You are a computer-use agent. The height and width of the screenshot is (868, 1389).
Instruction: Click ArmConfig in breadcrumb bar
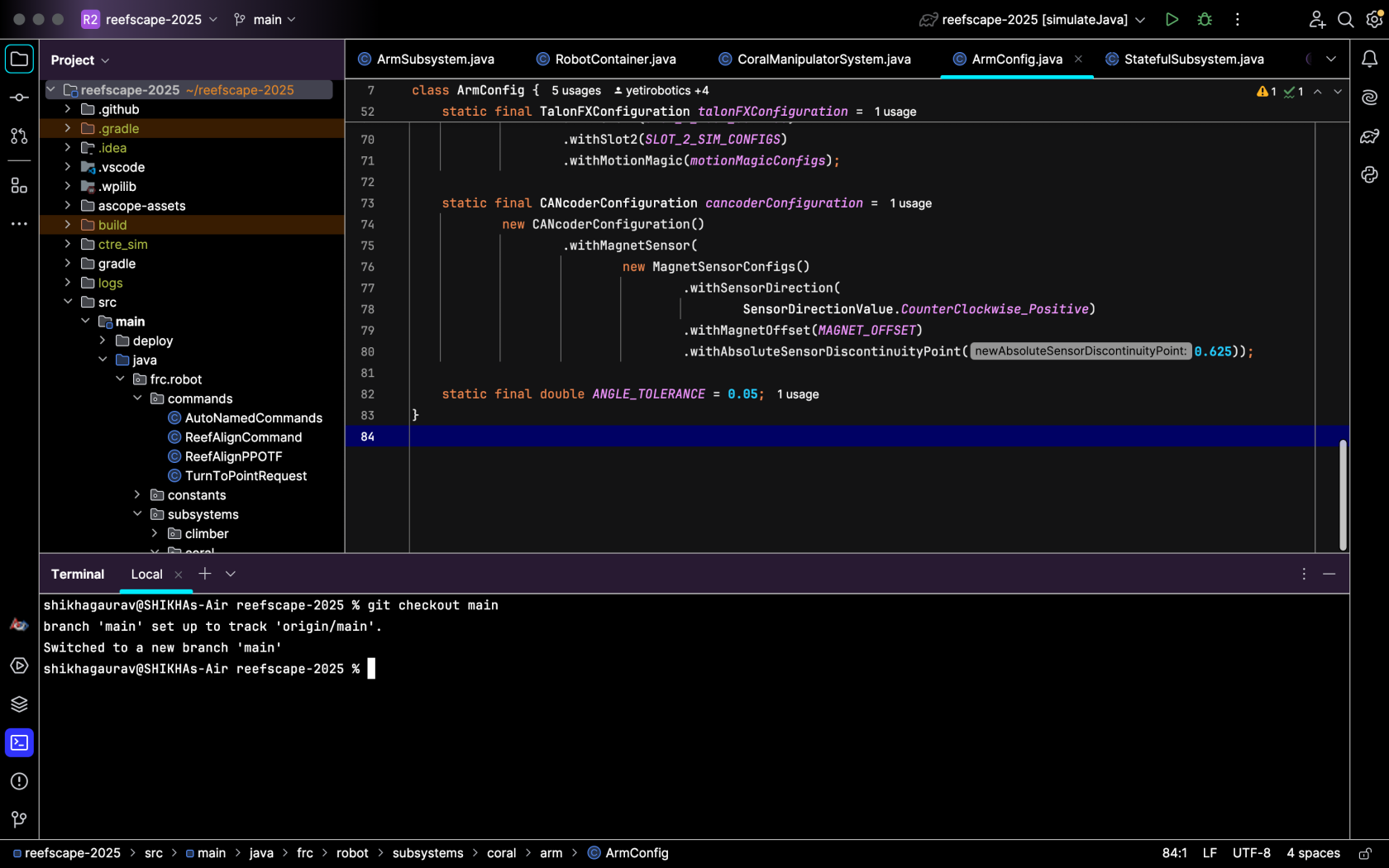pyautogui.click(x=628, y=853)
